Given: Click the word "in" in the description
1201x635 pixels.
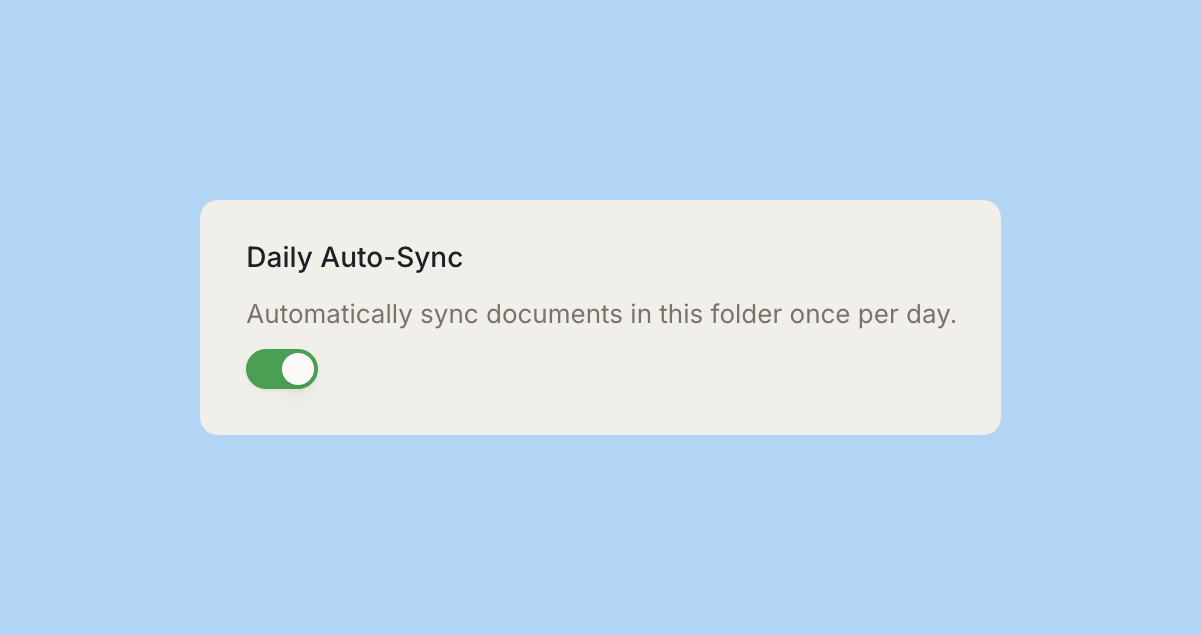Looking at the screenshot, I should (x=640, y=314).
